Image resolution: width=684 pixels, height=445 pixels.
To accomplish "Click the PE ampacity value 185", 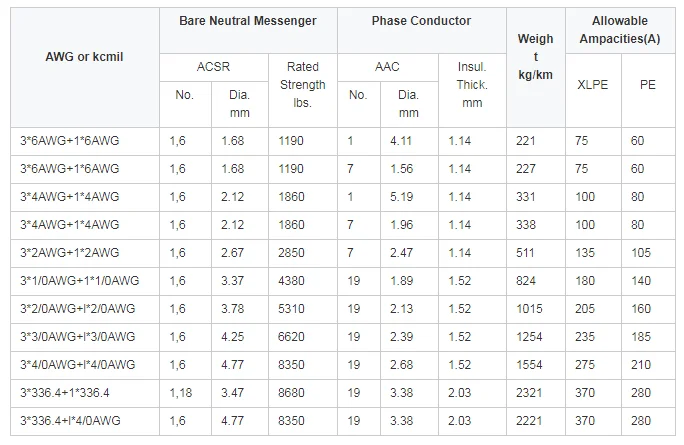I will (x=641, y=337).
